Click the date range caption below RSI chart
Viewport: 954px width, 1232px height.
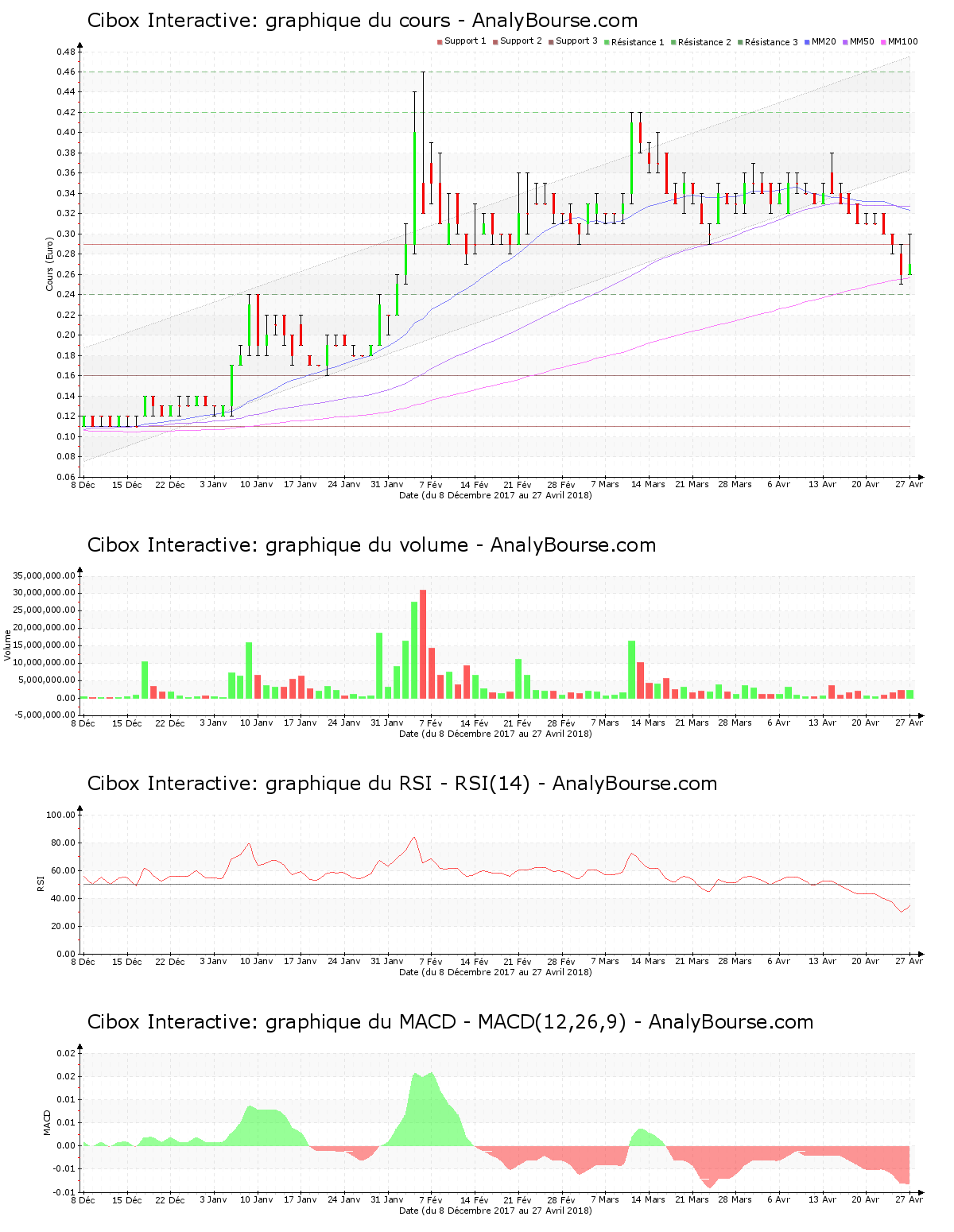pos(495,972)
